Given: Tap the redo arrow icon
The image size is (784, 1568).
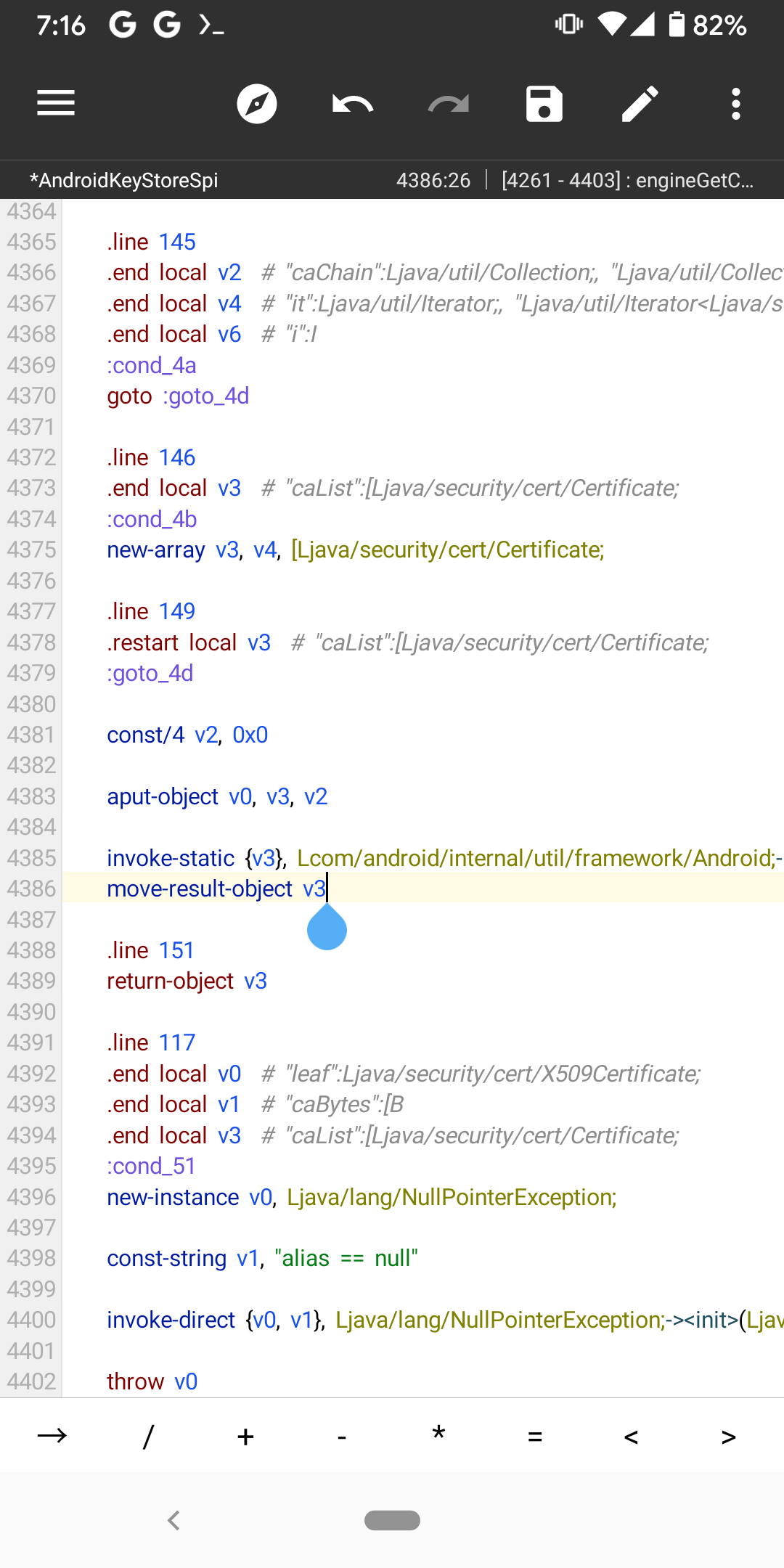Looking at the screenshot, I should pos(448,104).
